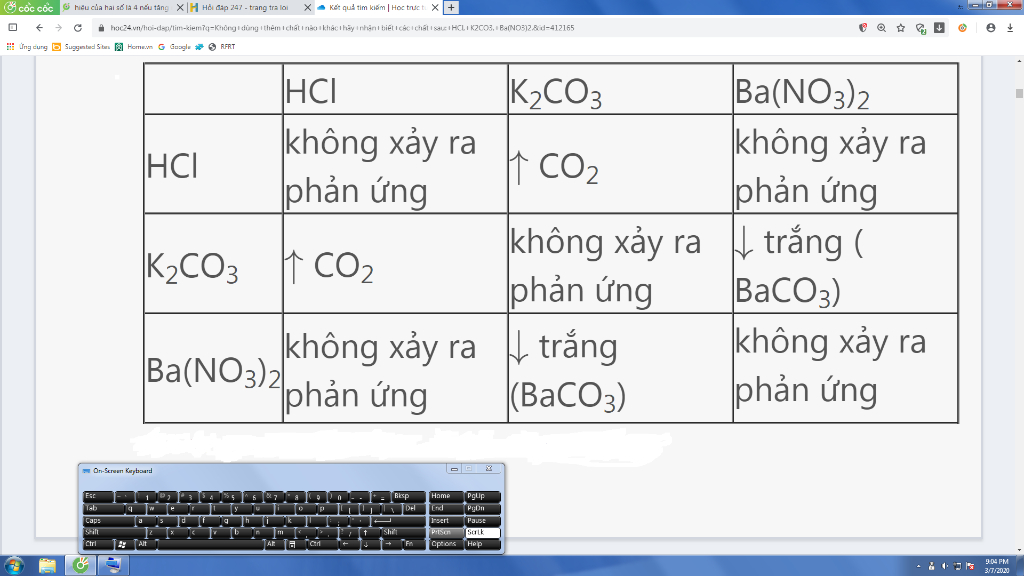
Task: Close the 'Kết quả tìm kiếm' tab
Action: (x=435, y=8)
